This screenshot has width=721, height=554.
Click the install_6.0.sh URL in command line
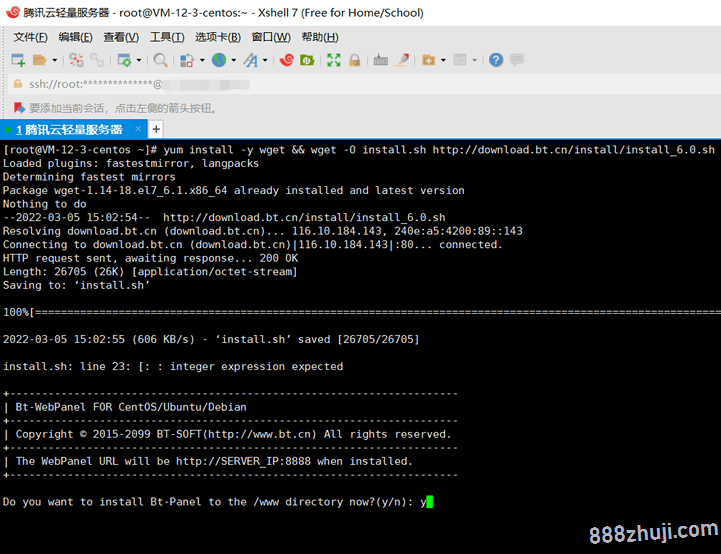573,150
